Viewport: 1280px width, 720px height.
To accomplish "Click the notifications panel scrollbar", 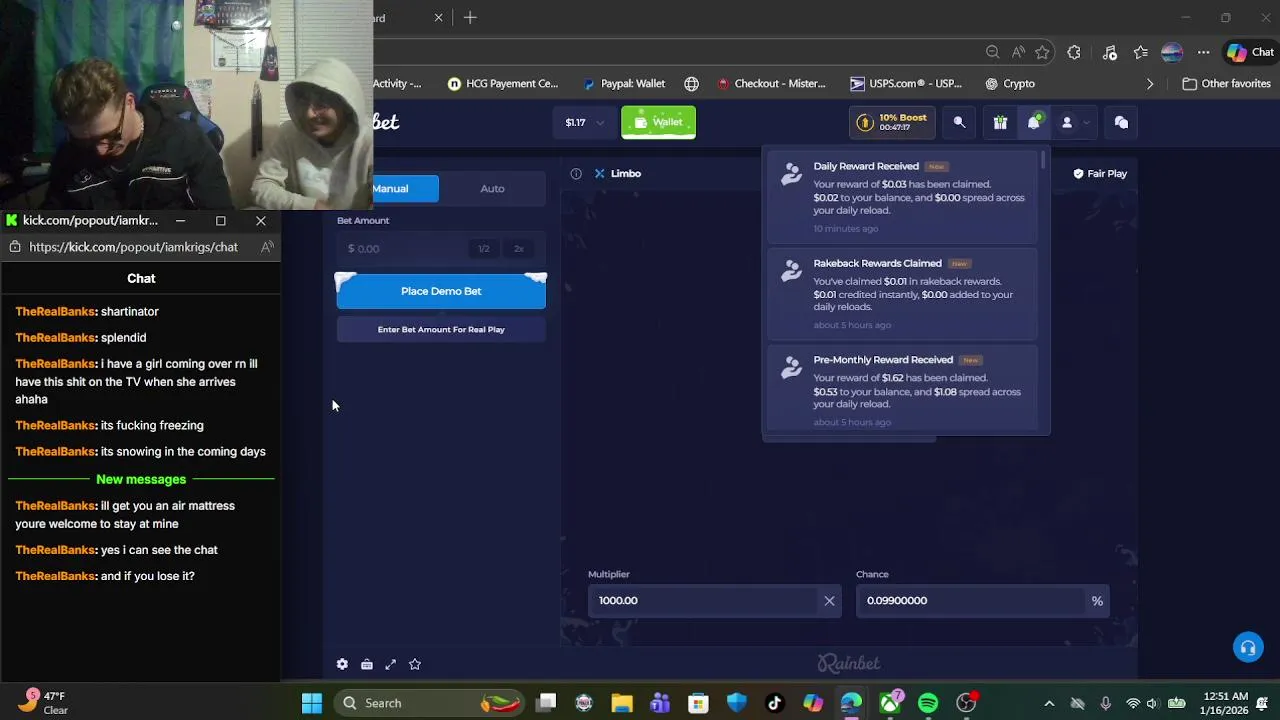I will [1043, 160].
